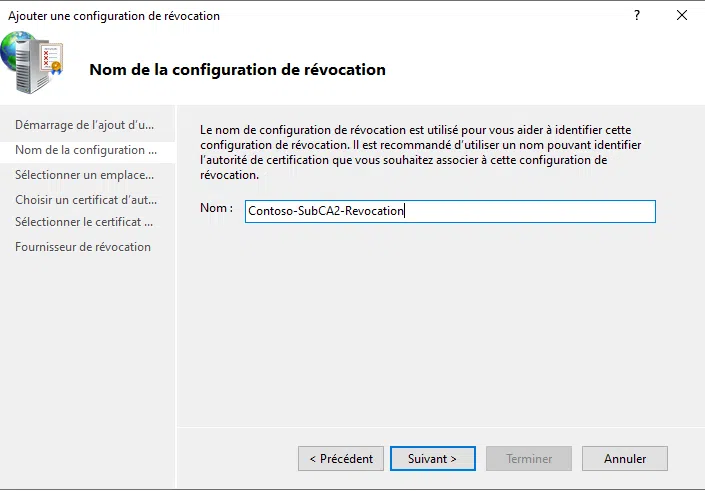Cancel the wizard with Annuler
Screen dimensions: 705x491
pos(625,459)
